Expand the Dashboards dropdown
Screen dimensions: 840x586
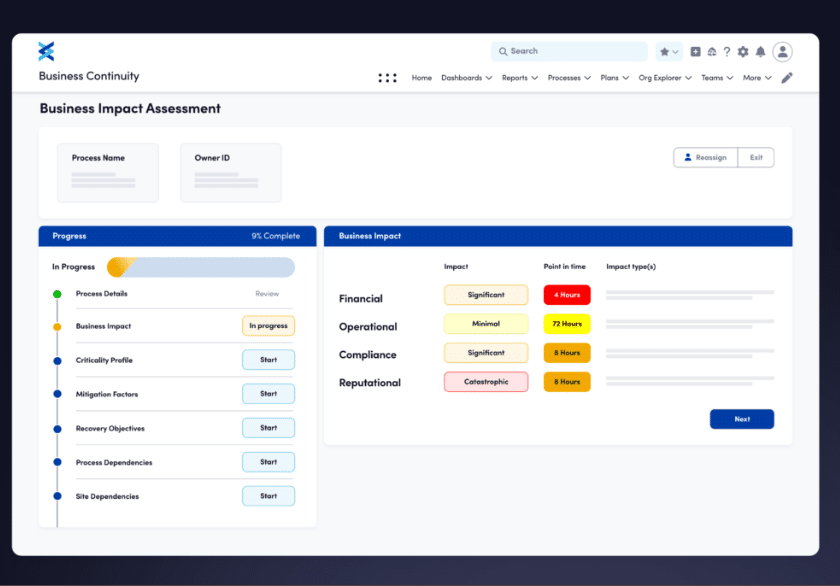pyautogui.click(x=466, y=77)
